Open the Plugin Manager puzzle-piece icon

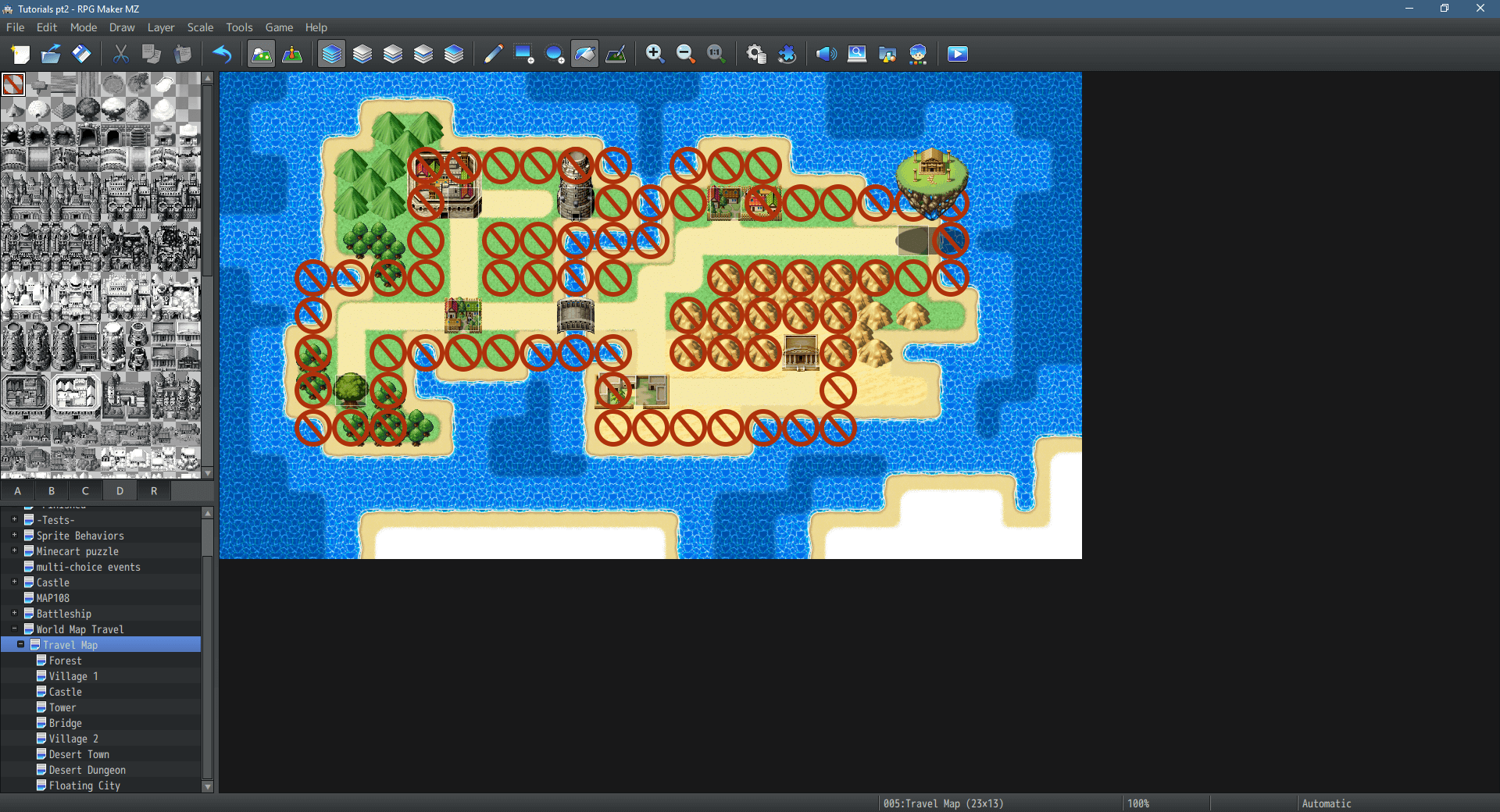[x=787, y=54]
